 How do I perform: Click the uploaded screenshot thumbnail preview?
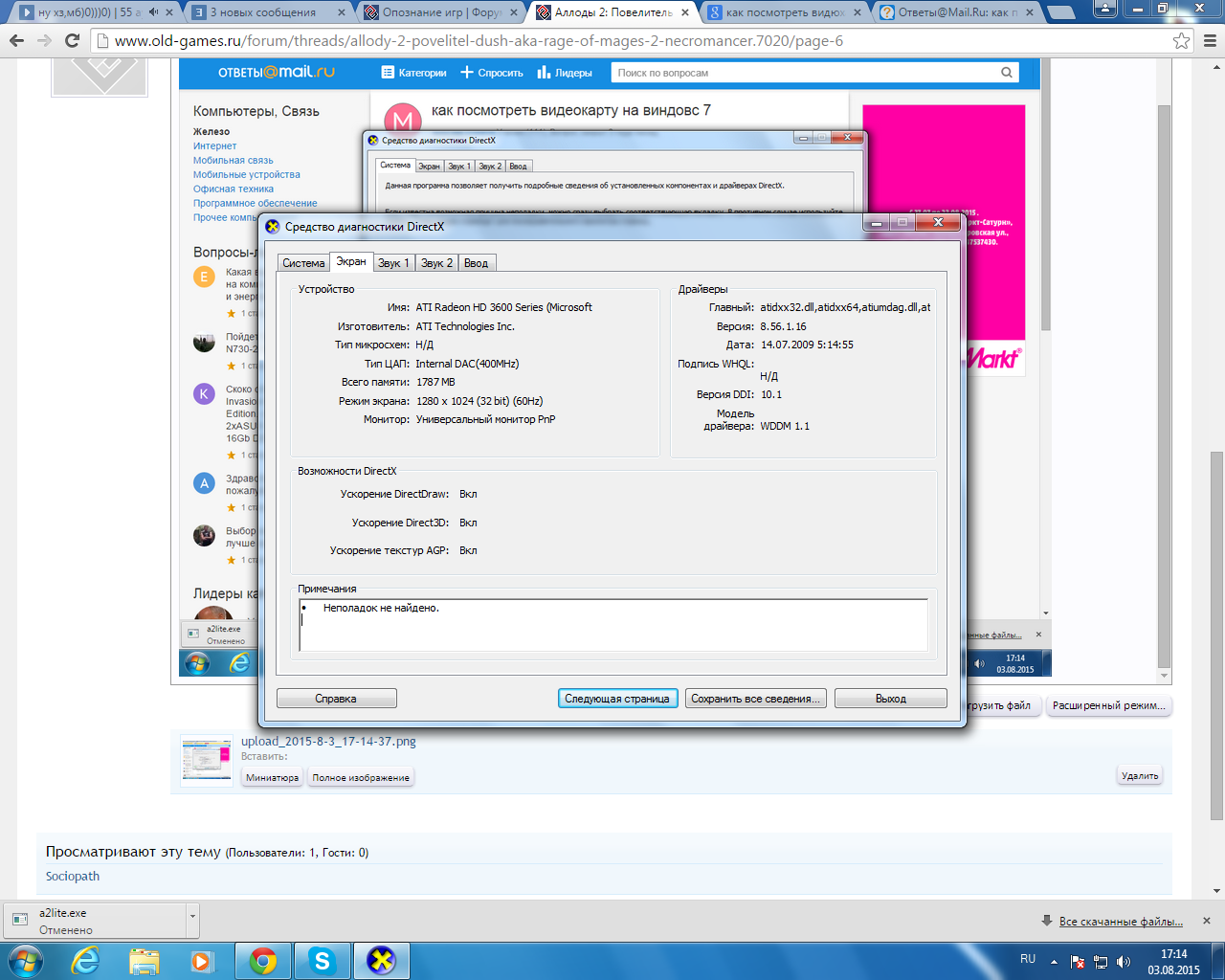(207, 761)
